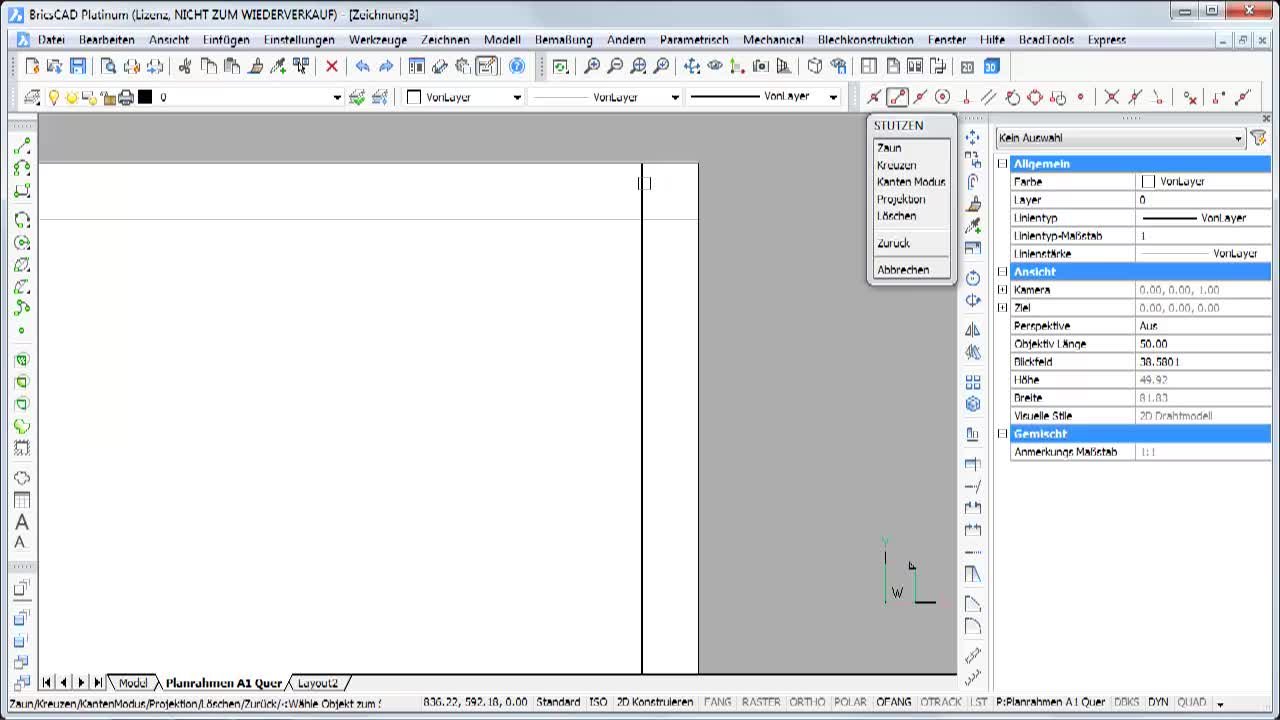Click Zurück in prompt menu

point(893,243)
